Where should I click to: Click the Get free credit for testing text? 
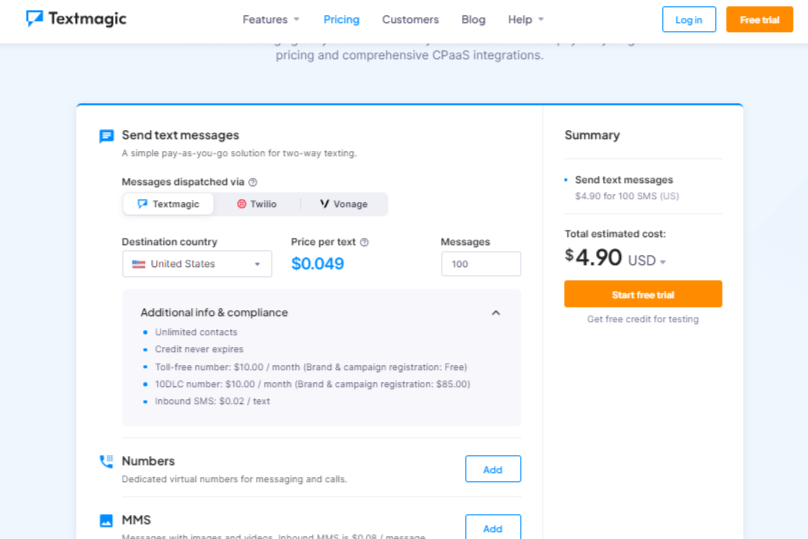tap(643, 319)
